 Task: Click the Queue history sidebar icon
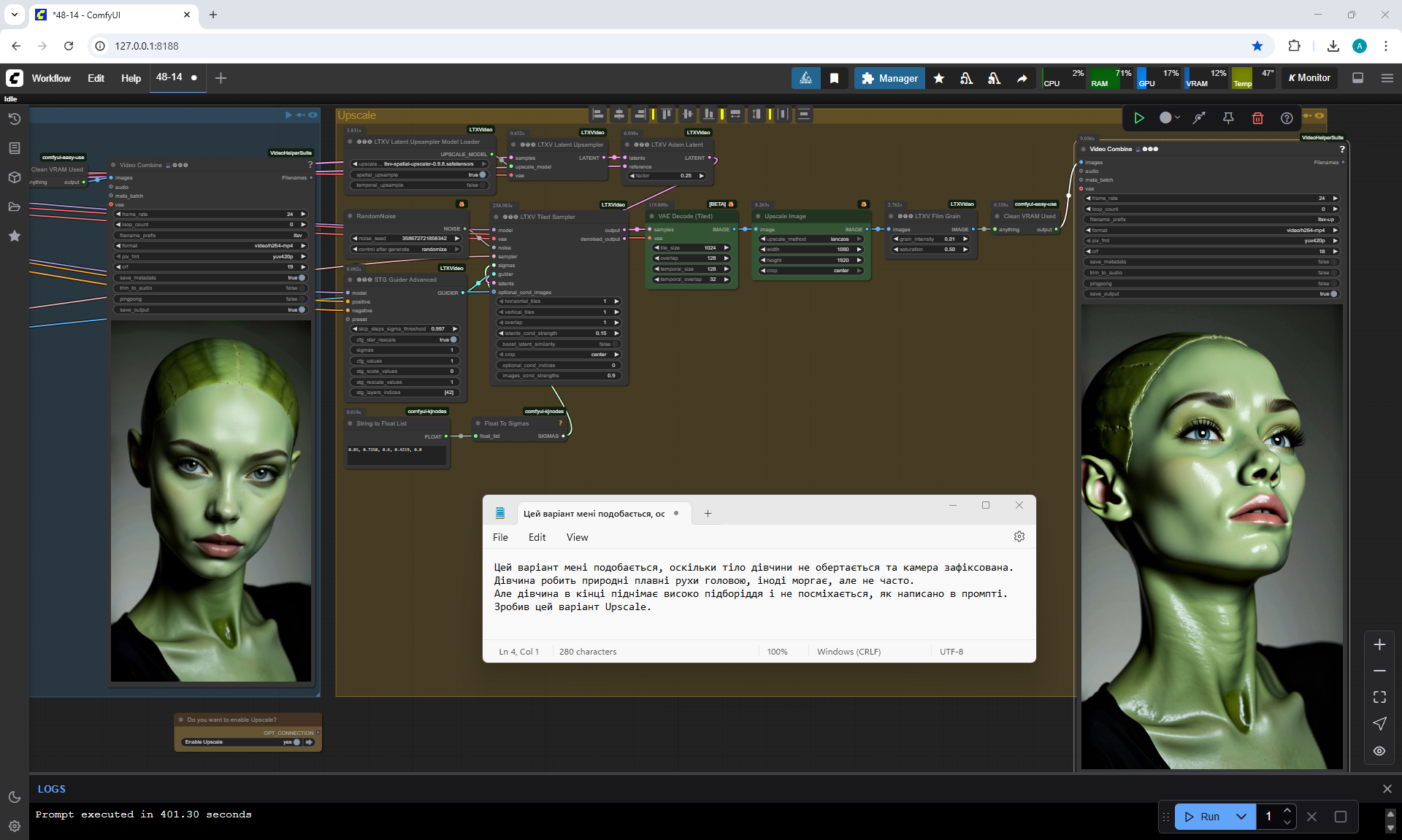click(15, 119)
